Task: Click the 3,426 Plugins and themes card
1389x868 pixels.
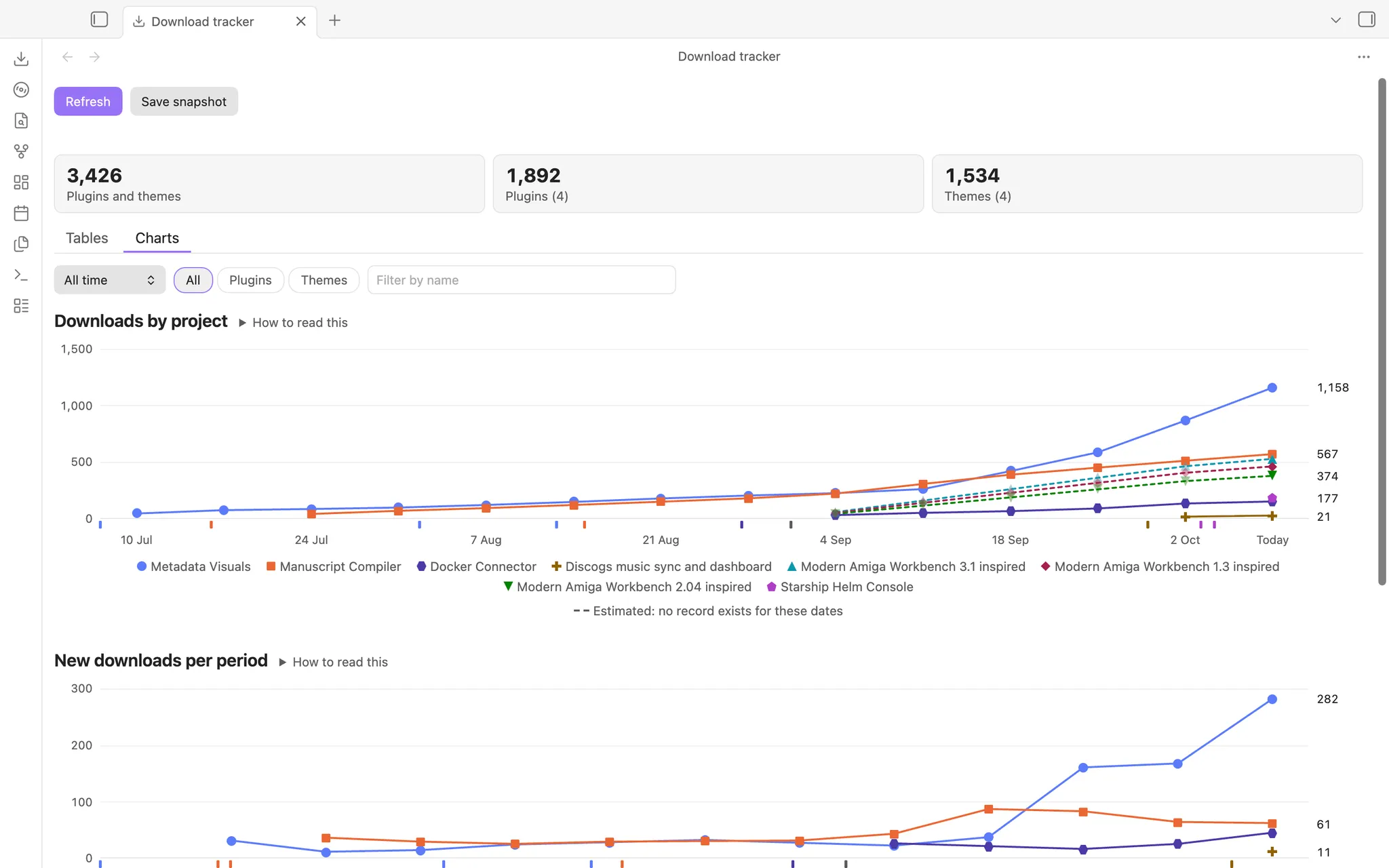Action: [269, 184]
